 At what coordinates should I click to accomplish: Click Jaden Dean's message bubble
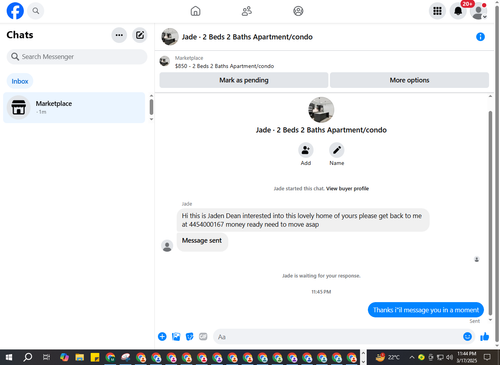303,220
